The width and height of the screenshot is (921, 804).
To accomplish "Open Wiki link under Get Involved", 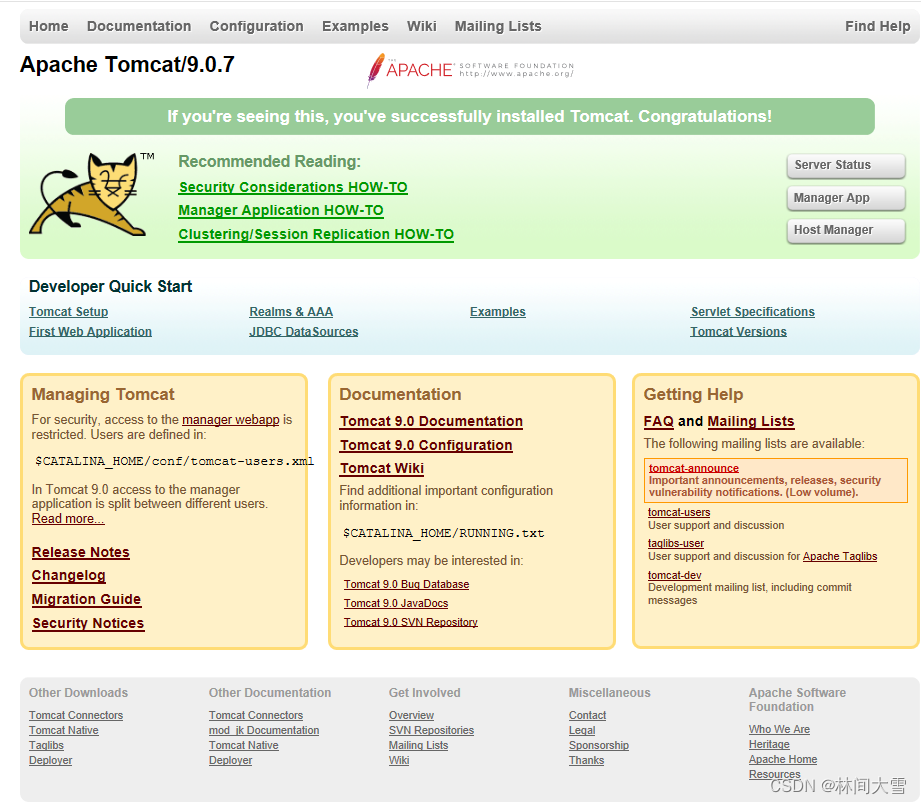I will point(399,761).
